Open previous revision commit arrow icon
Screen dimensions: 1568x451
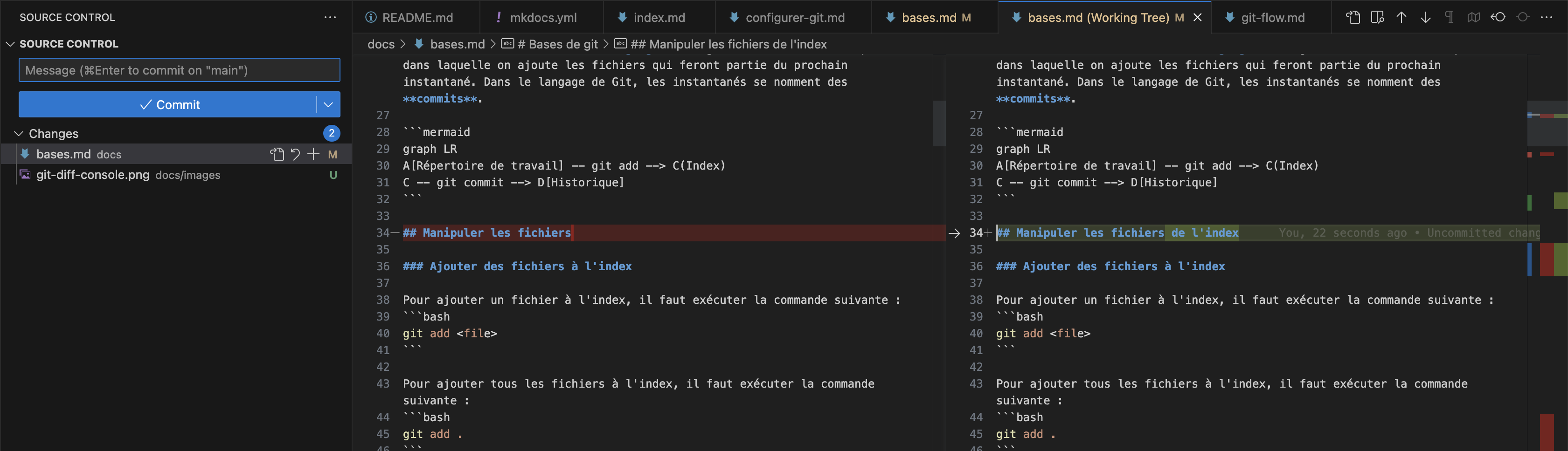(1498, 18)
